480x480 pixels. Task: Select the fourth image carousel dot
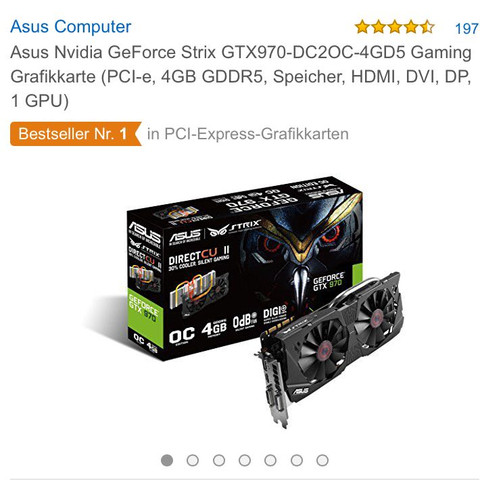tap(245, 460)
